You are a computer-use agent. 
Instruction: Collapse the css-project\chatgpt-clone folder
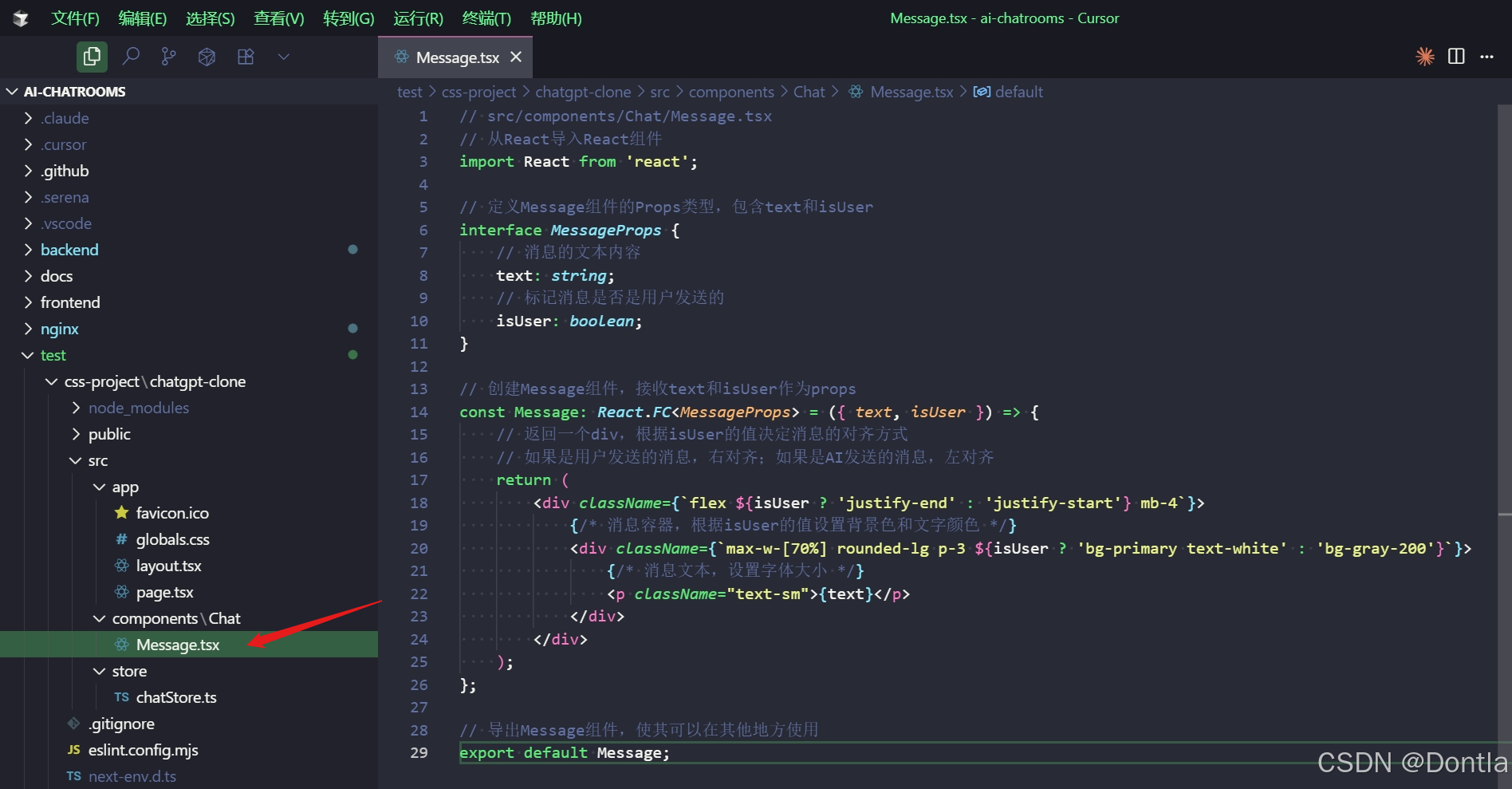click(x=189, y=381)
